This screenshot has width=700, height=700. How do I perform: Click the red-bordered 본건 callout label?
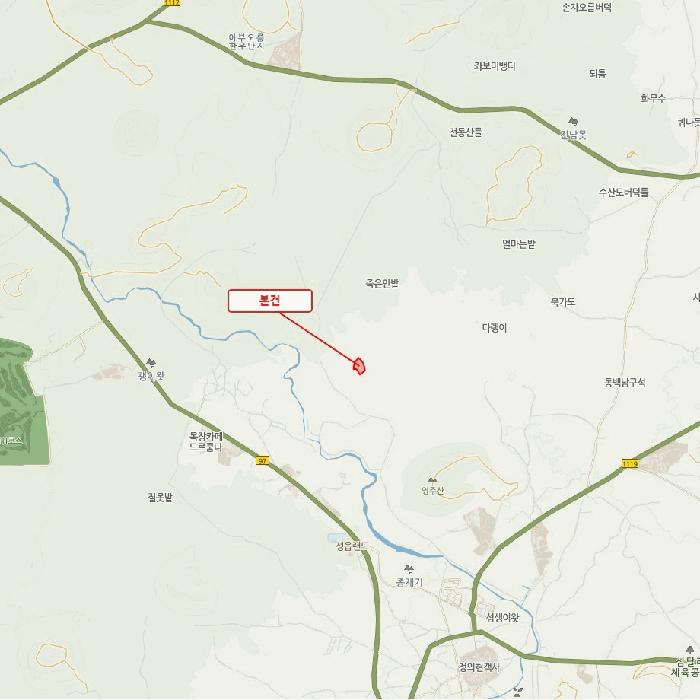[x=270, y=301]
